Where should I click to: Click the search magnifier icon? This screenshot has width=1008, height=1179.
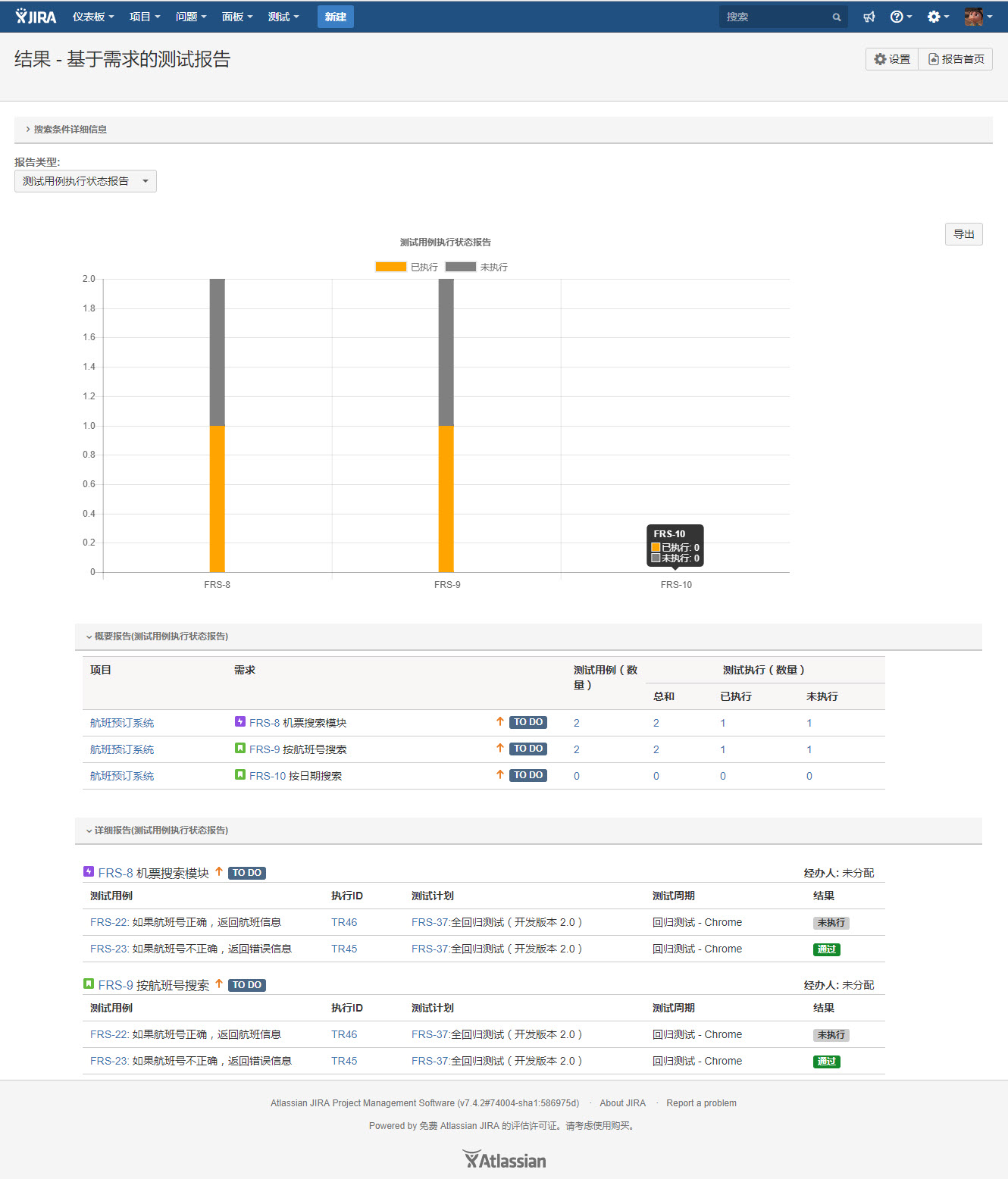[837, 17]
